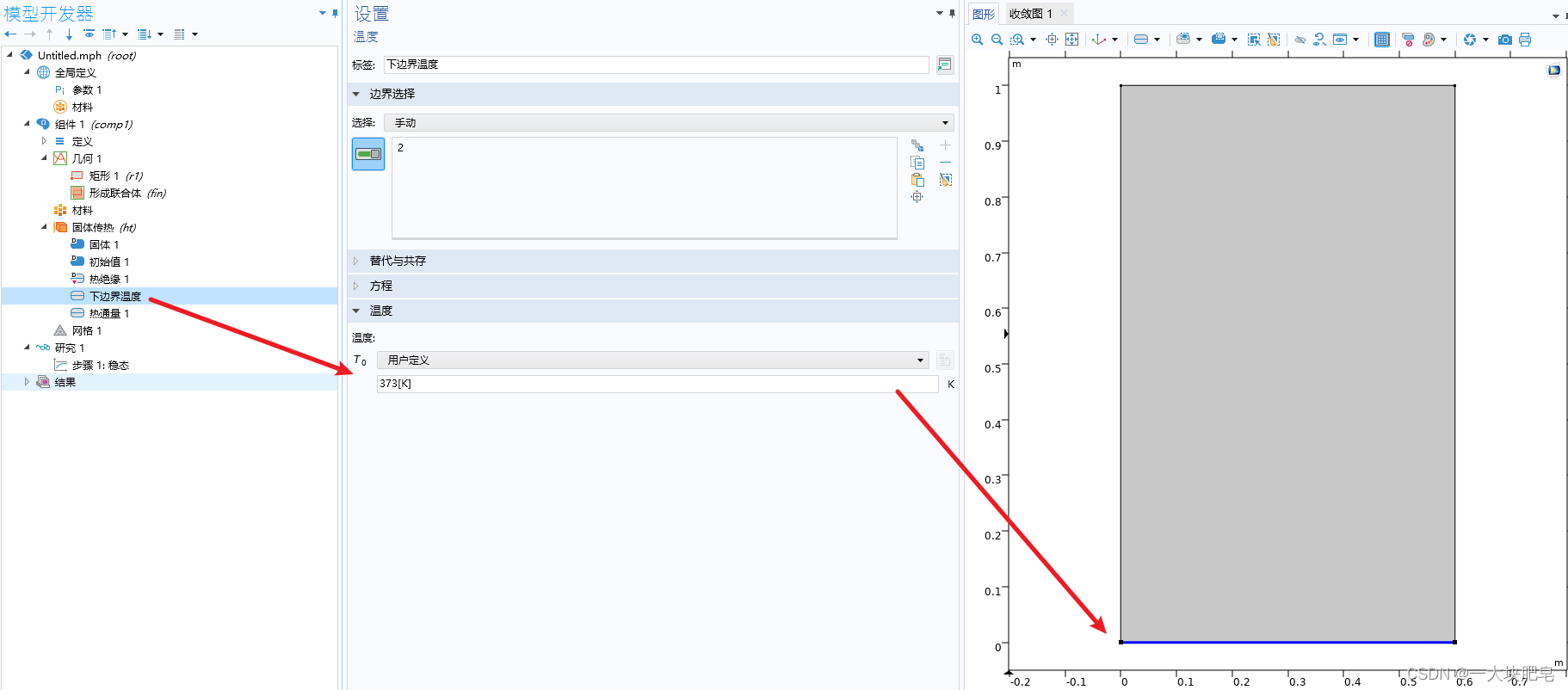This screenshot has width=1568, height=690.
Task: Click Zoom In in graphics toolbar
Action: point(977,40)
